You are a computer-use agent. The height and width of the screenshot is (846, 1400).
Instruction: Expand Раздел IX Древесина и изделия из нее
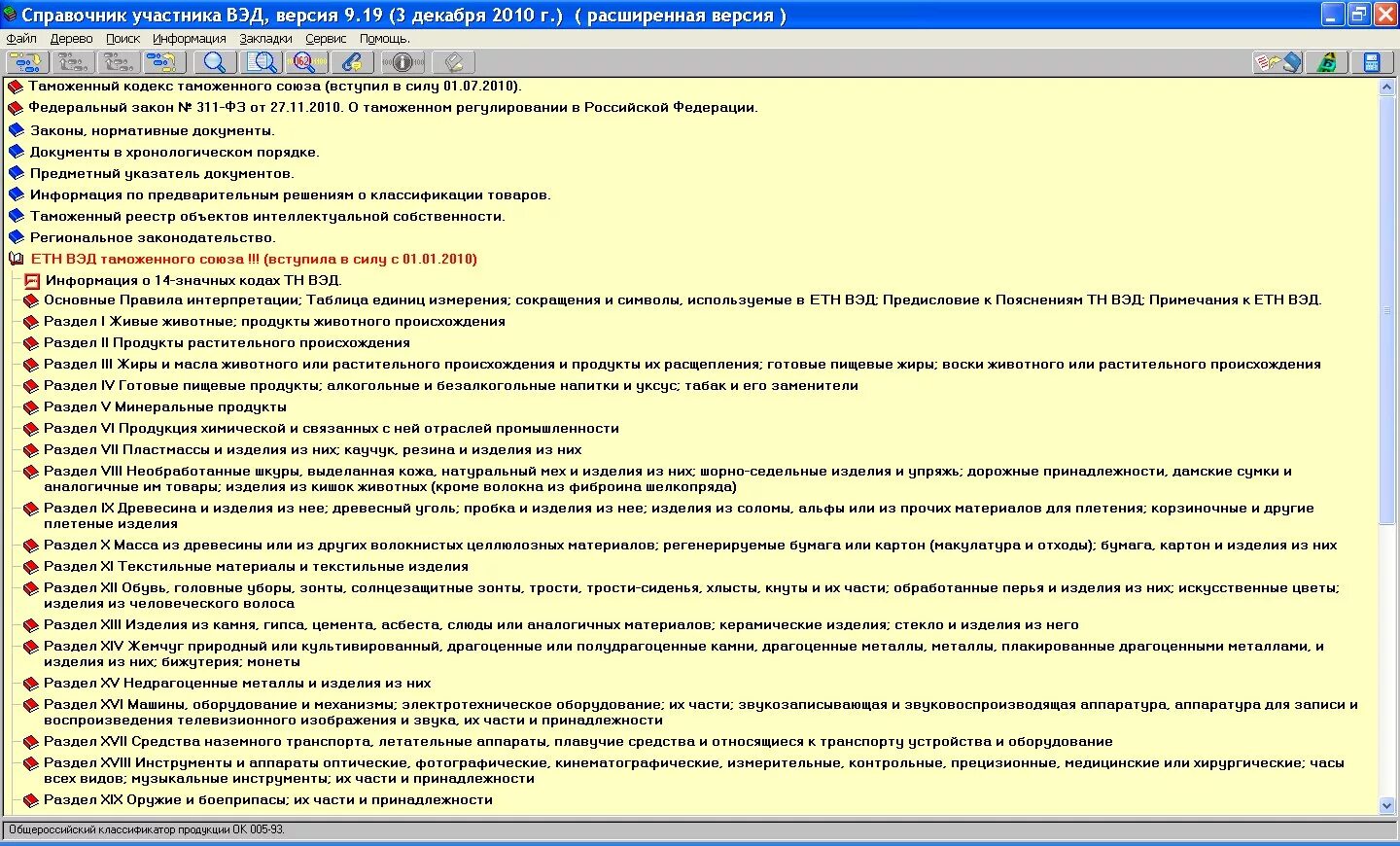(x=679, y=516)
